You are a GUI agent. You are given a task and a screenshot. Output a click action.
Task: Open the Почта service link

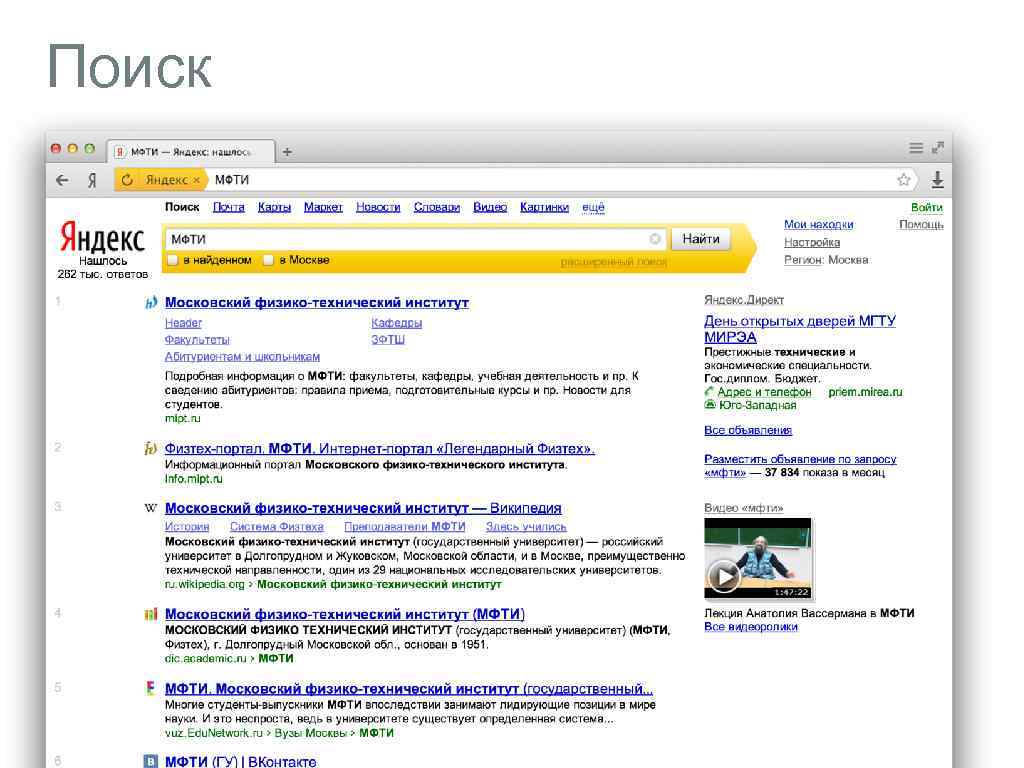pyautogui.click(x=229, y=207)
